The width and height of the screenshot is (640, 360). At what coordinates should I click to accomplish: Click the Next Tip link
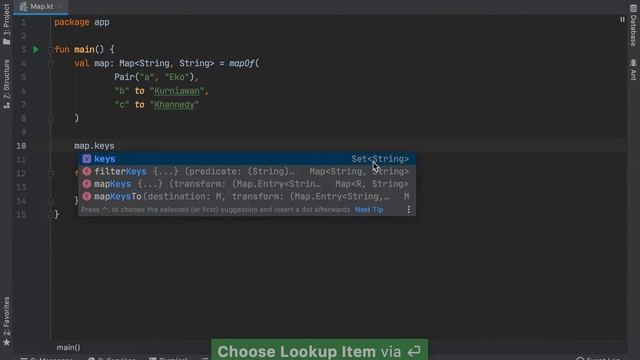369,209
